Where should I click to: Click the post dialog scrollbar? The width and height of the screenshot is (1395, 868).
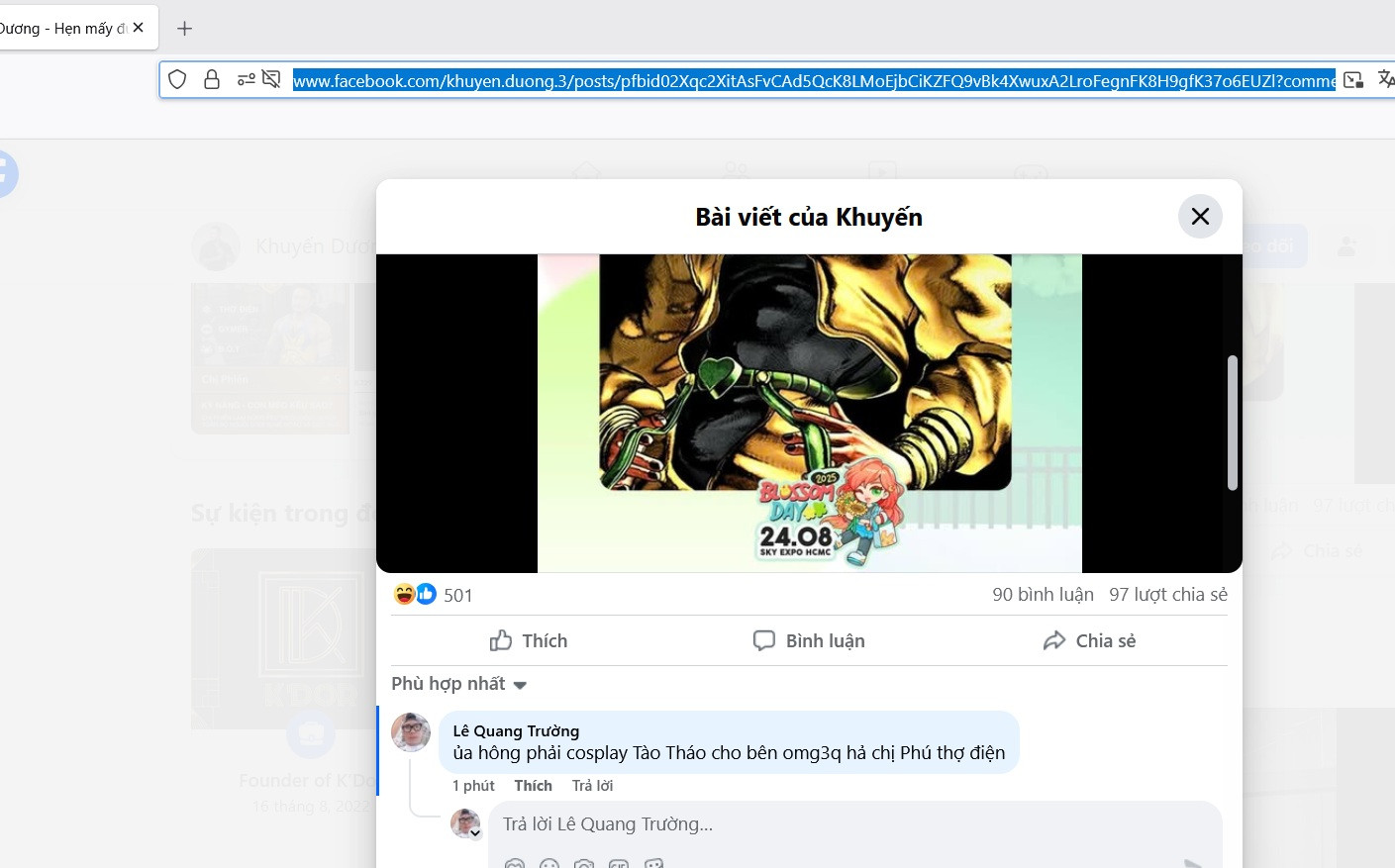[x=1233, y=423]
